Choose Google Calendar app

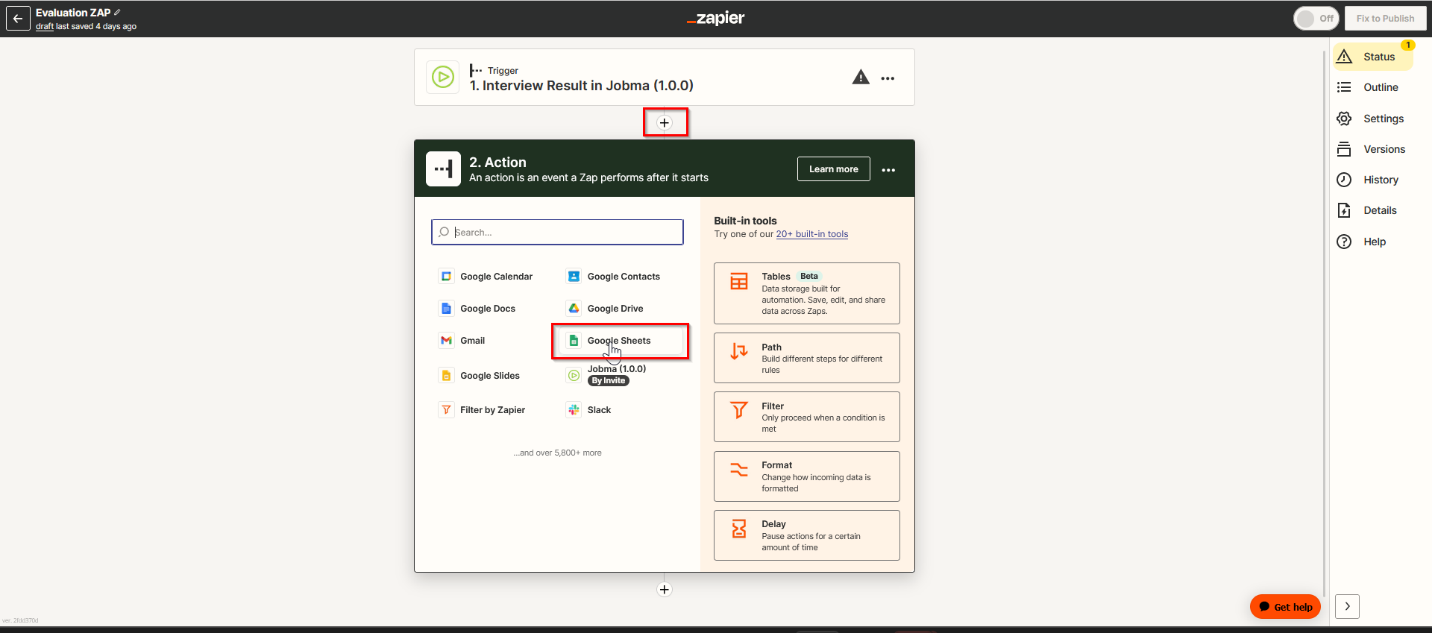click(487, 276)
